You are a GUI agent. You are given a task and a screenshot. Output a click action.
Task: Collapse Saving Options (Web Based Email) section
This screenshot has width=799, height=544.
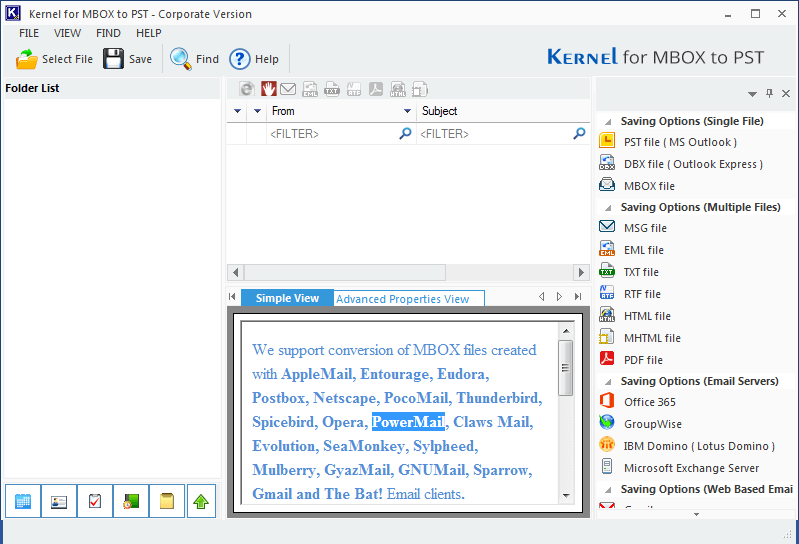click(x=608, y=489)
